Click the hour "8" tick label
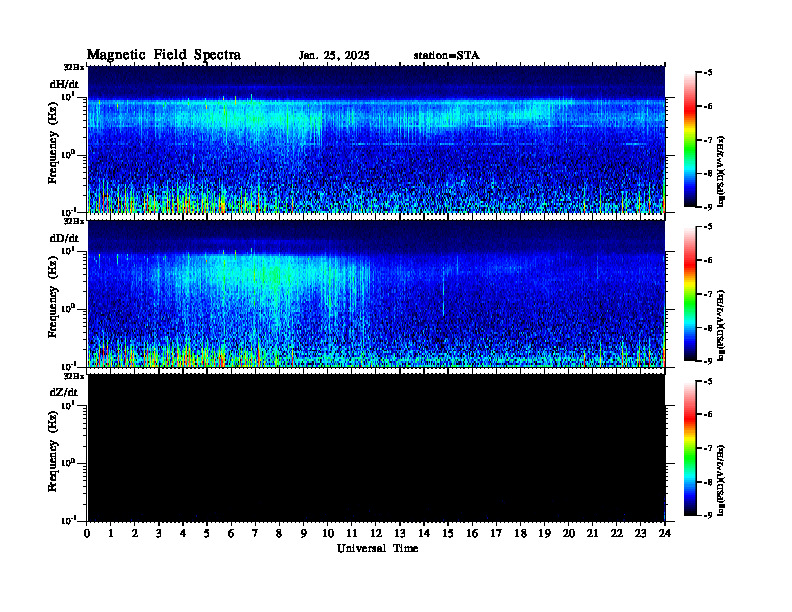Viewport: 792px width, 612px height. point(280,534)
